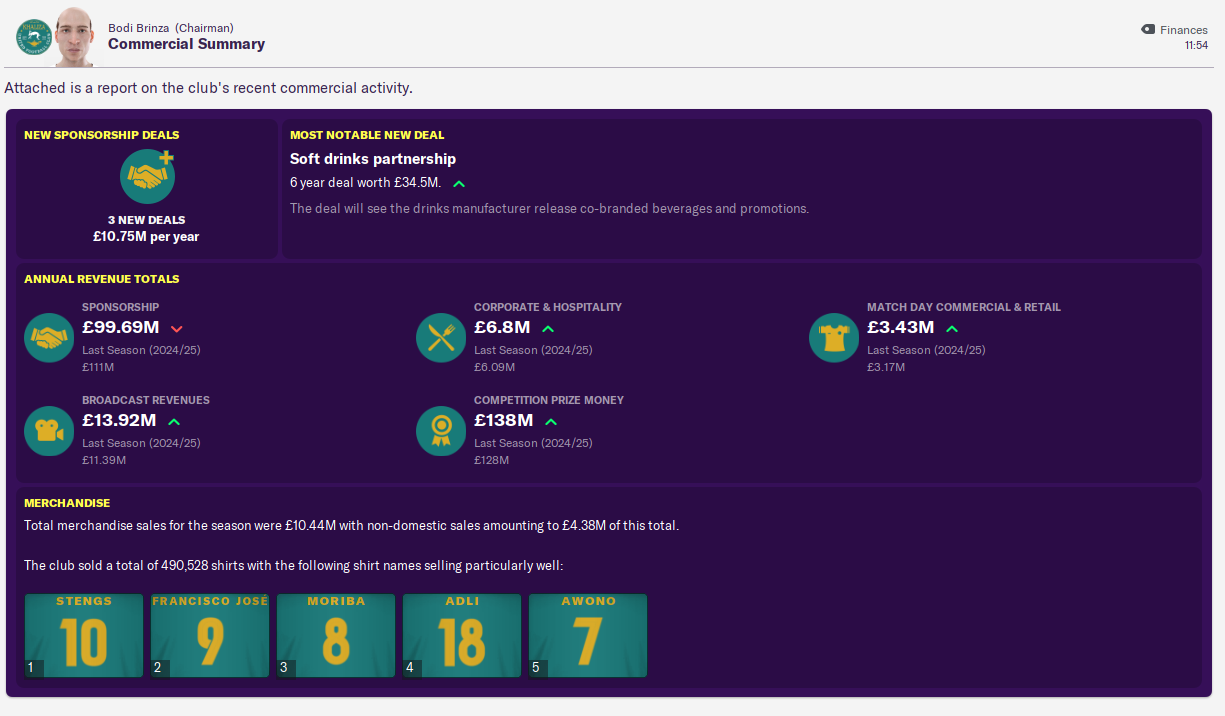Click Bodi Brinza's chairman portrait
The width and height of the screenshot is (1225, 716).
(75, 36)
